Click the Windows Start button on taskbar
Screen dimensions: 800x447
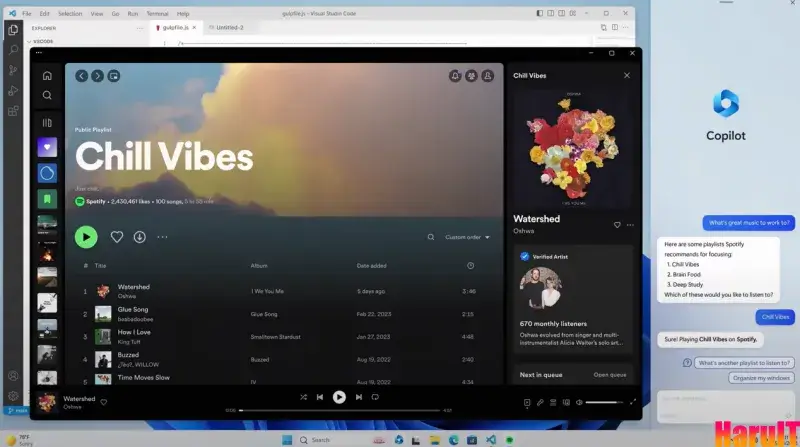pyautogui.click(x=287, y=440)
